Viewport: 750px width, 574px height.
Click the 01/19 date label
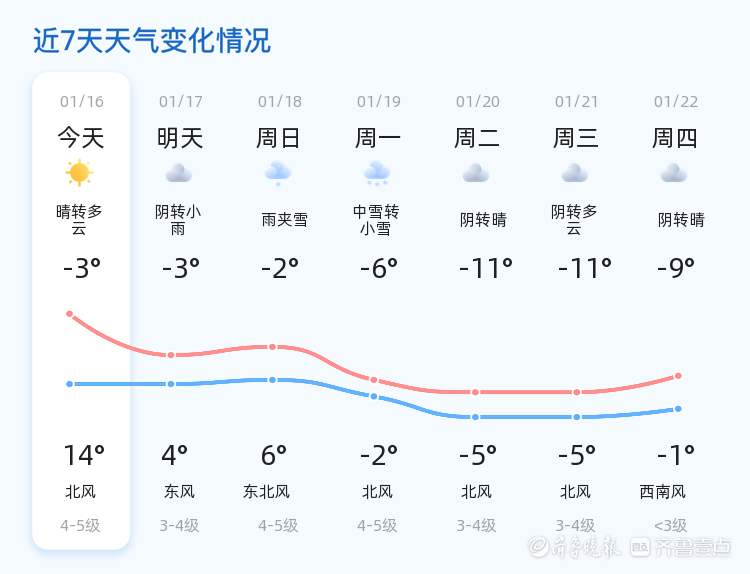[378, 101]
